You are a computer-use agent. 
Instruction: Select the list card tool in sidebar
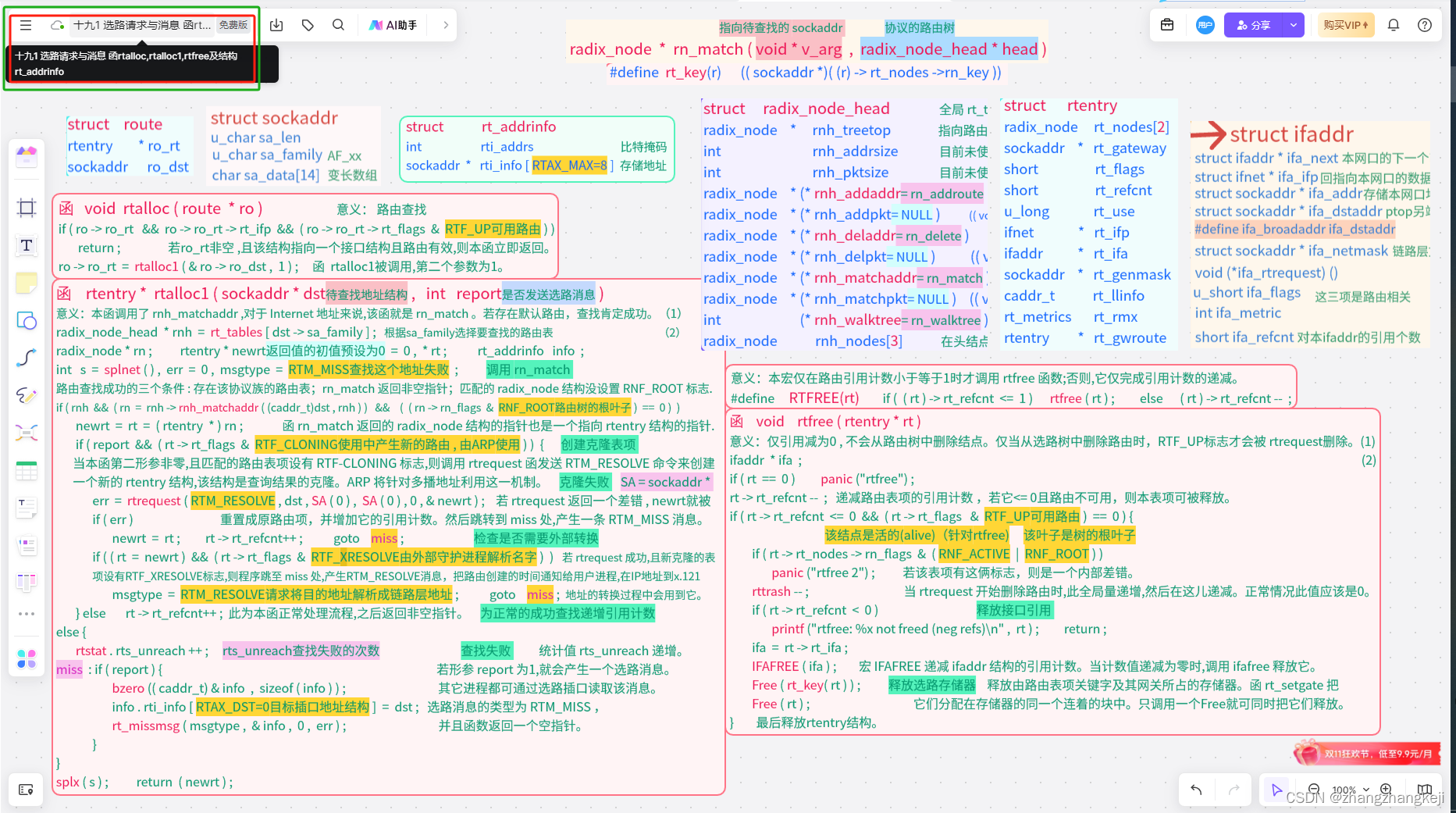pyautogui.click(x=27, y=545)
